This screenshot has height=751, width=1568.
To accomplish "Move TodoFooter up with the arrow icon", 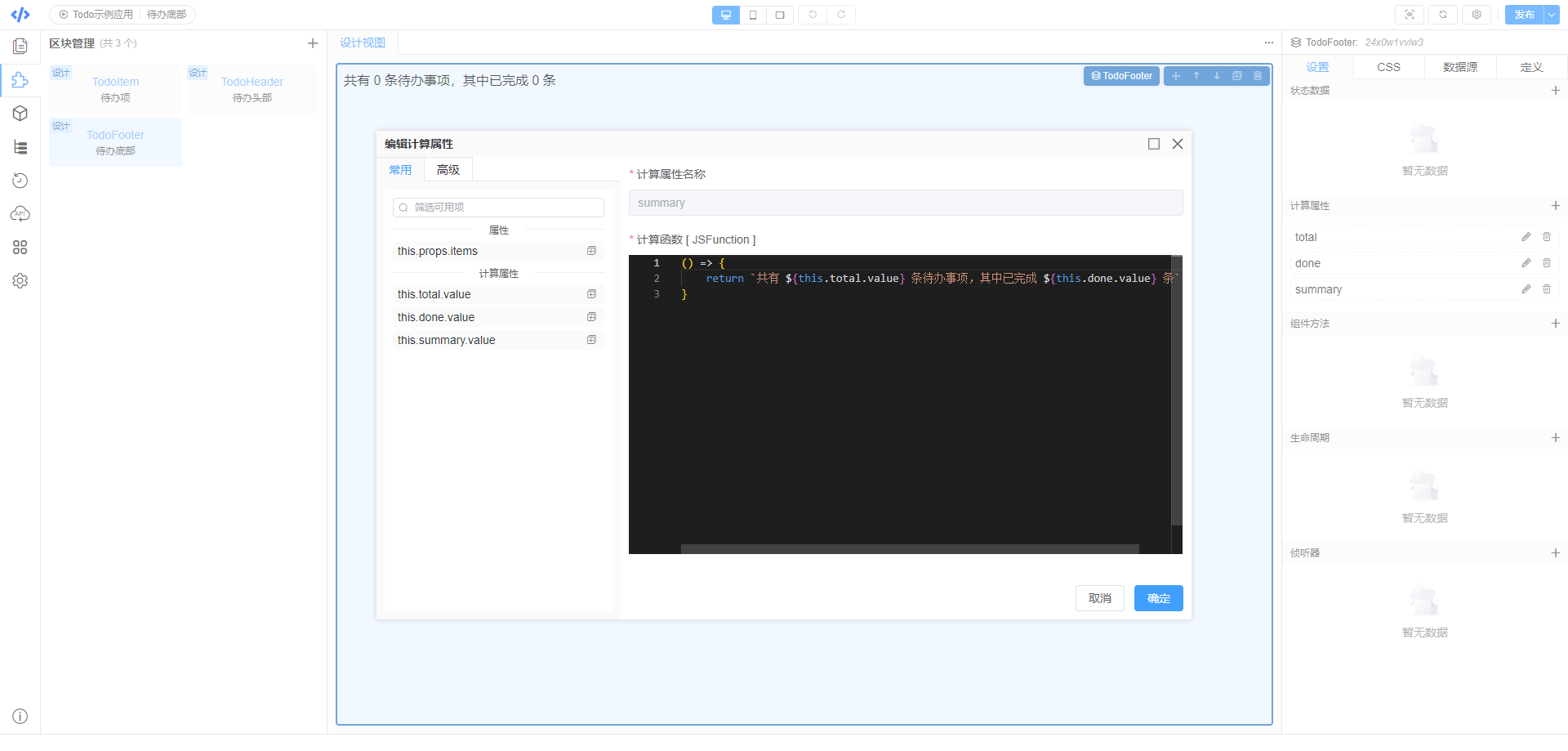I will [1196, 76].
